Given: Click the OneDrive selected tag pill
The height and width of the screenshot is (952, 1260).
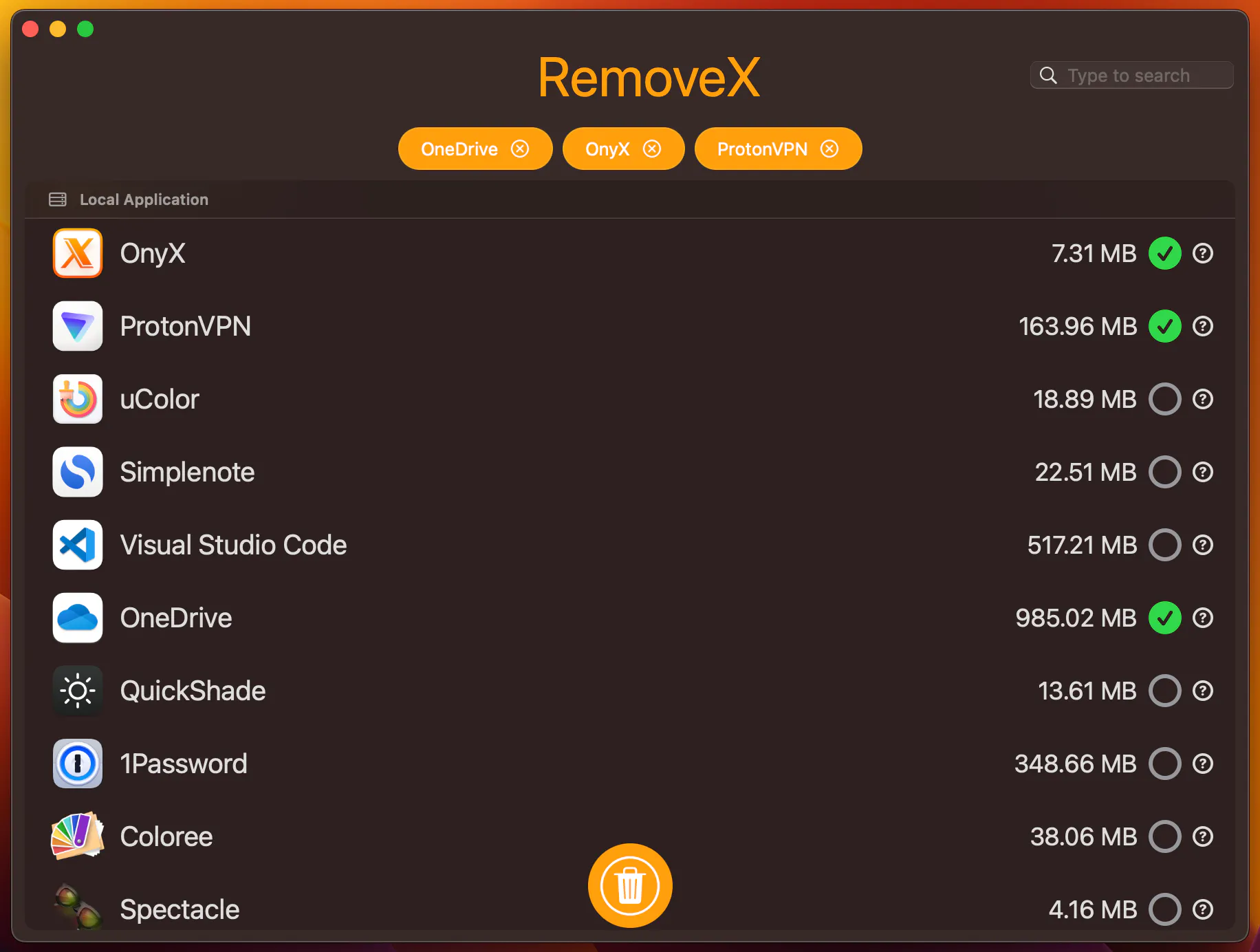Looking at the screenshot, I should click(475, 149).
